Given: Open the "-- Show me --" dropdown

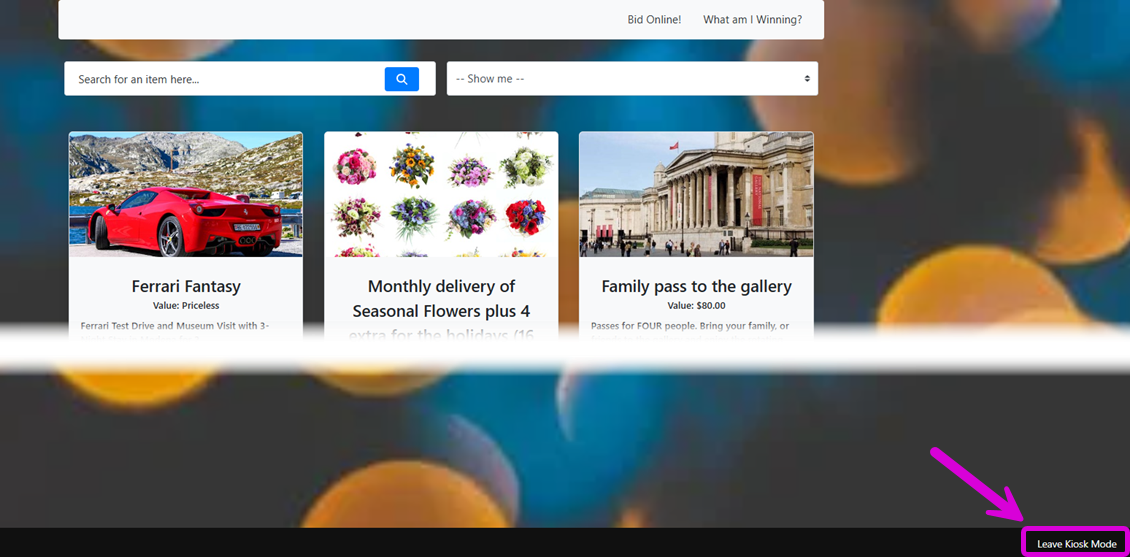Looking at the screenshot, I should 632,79.
